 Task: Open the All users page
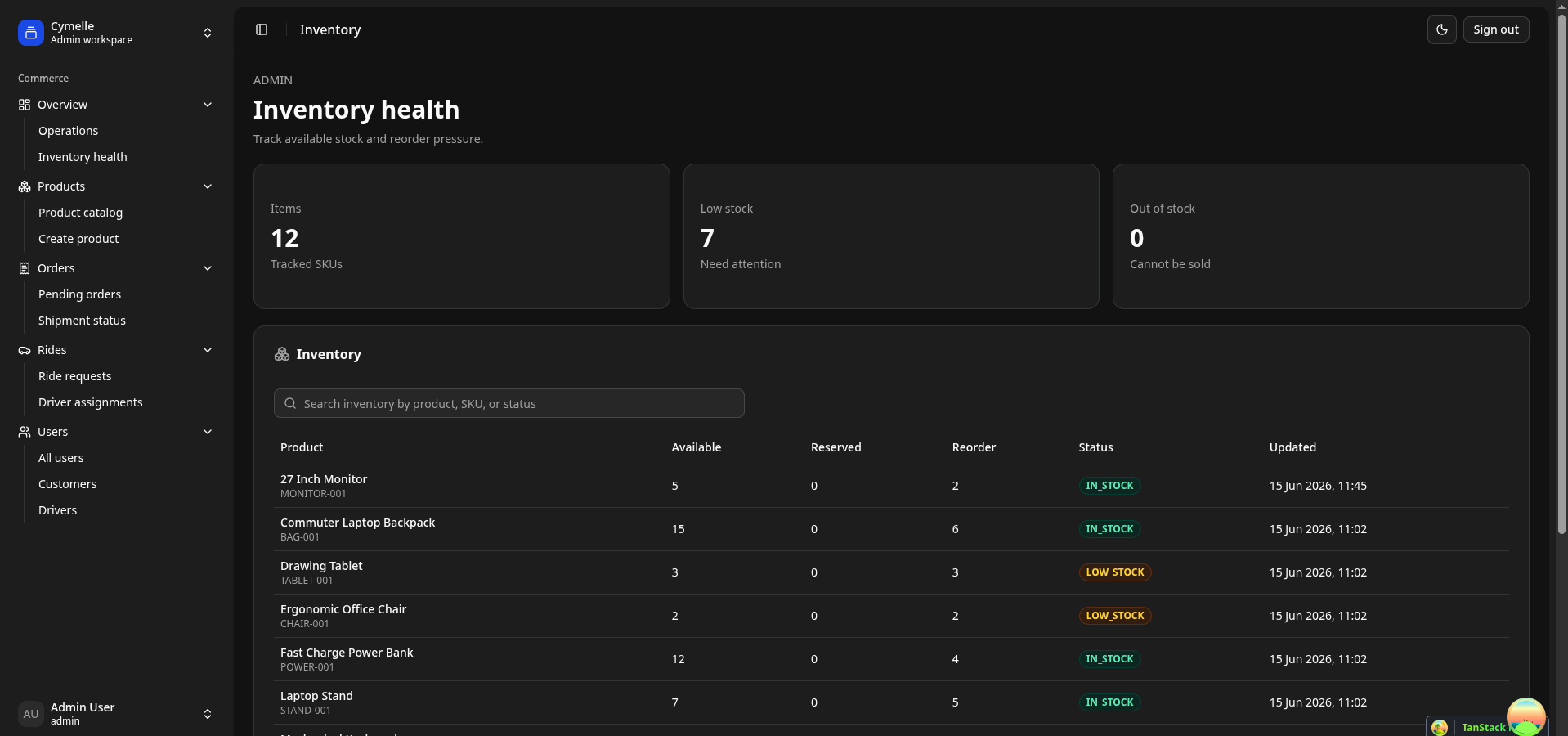[x=60, y=458]
